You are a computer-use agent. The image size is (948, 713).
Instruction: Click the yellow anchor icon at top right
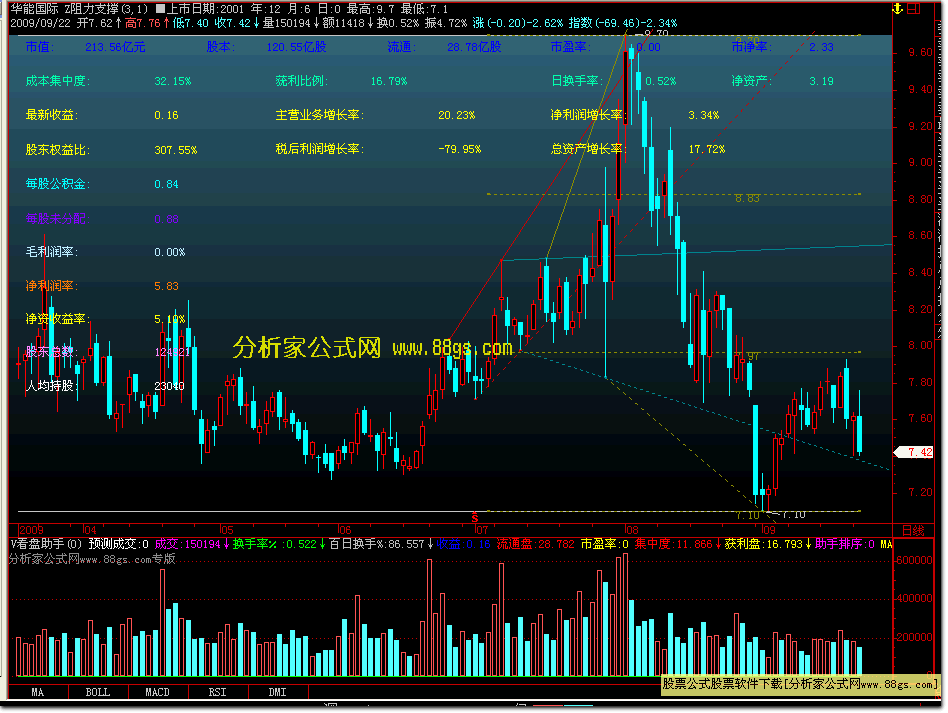click(897, 8)
